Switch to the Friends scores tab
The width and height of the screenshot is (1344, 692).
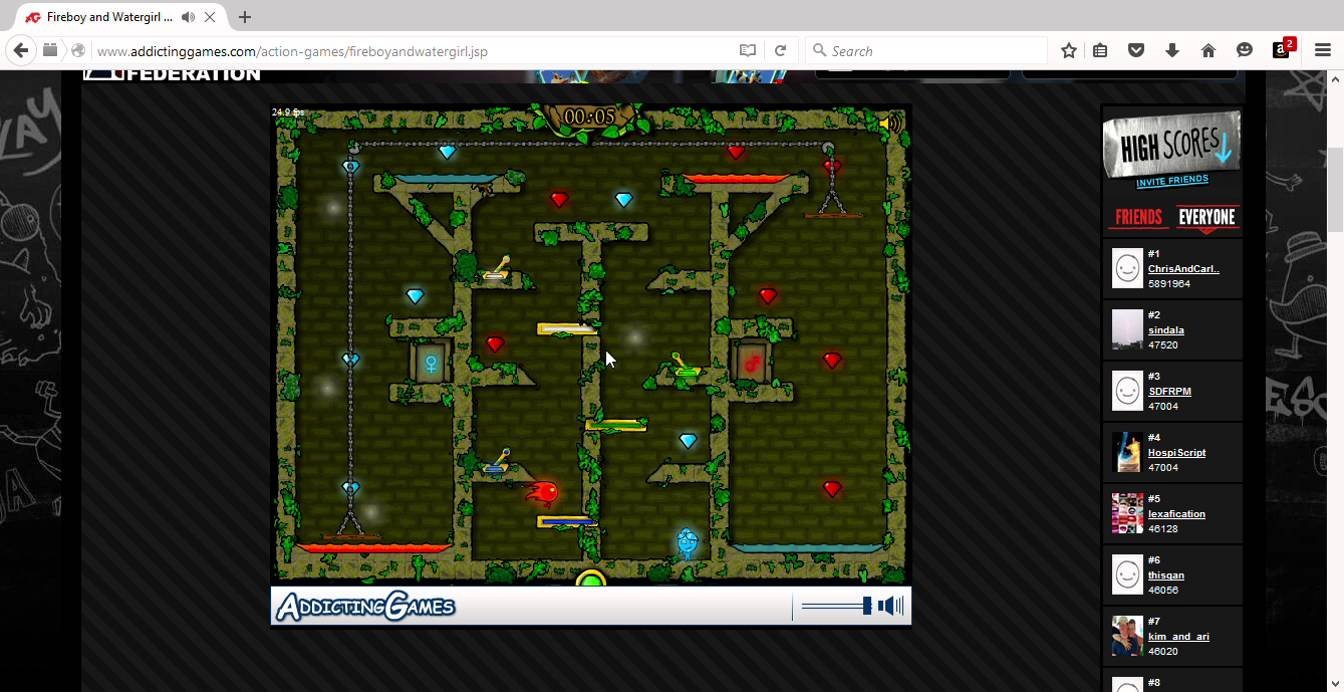click(x=1138, y=217)
